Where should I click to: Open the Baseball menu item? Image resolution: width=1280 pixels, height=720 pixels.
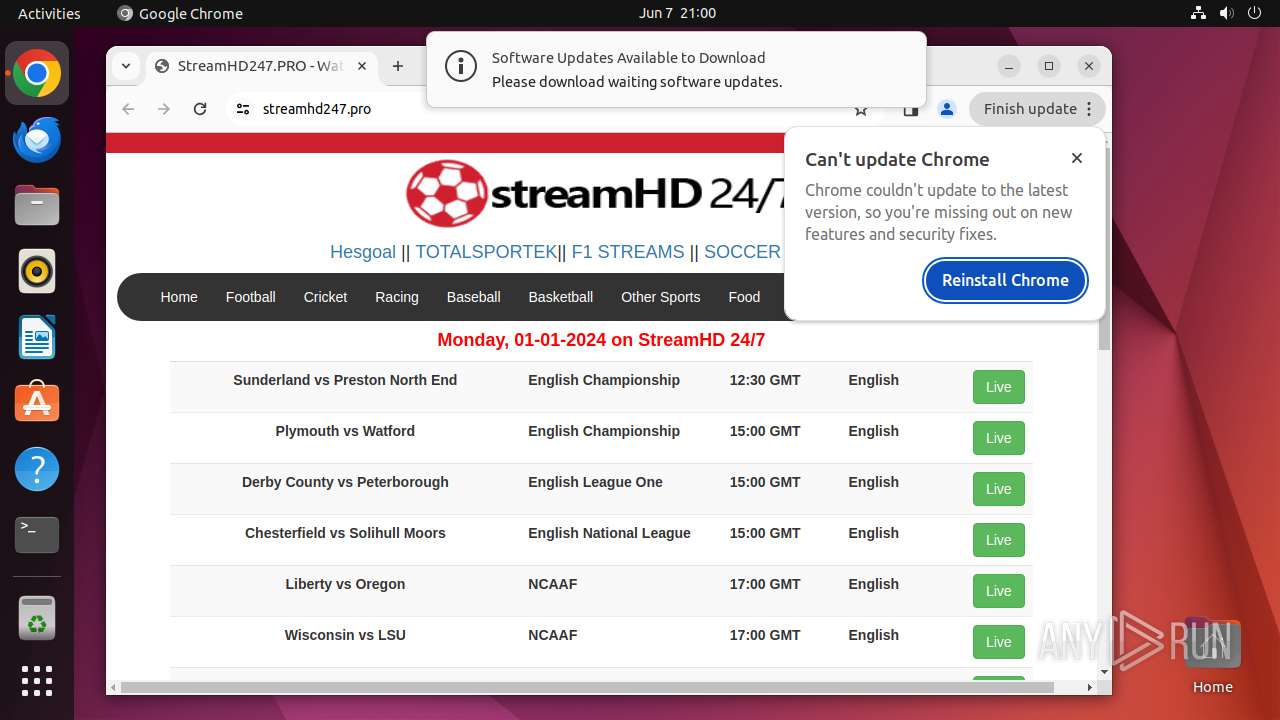(474, 297)
